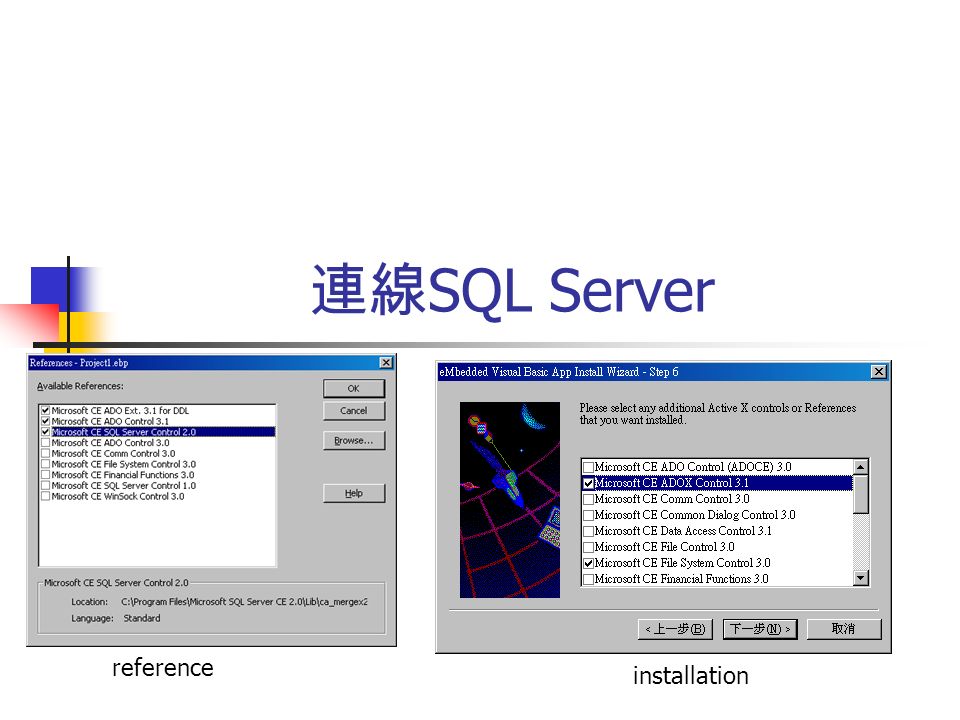This screenshot has width=960, height=720.
Task: Check Microsoft CE Data Access Control 3.1
Action: [588, 531]
